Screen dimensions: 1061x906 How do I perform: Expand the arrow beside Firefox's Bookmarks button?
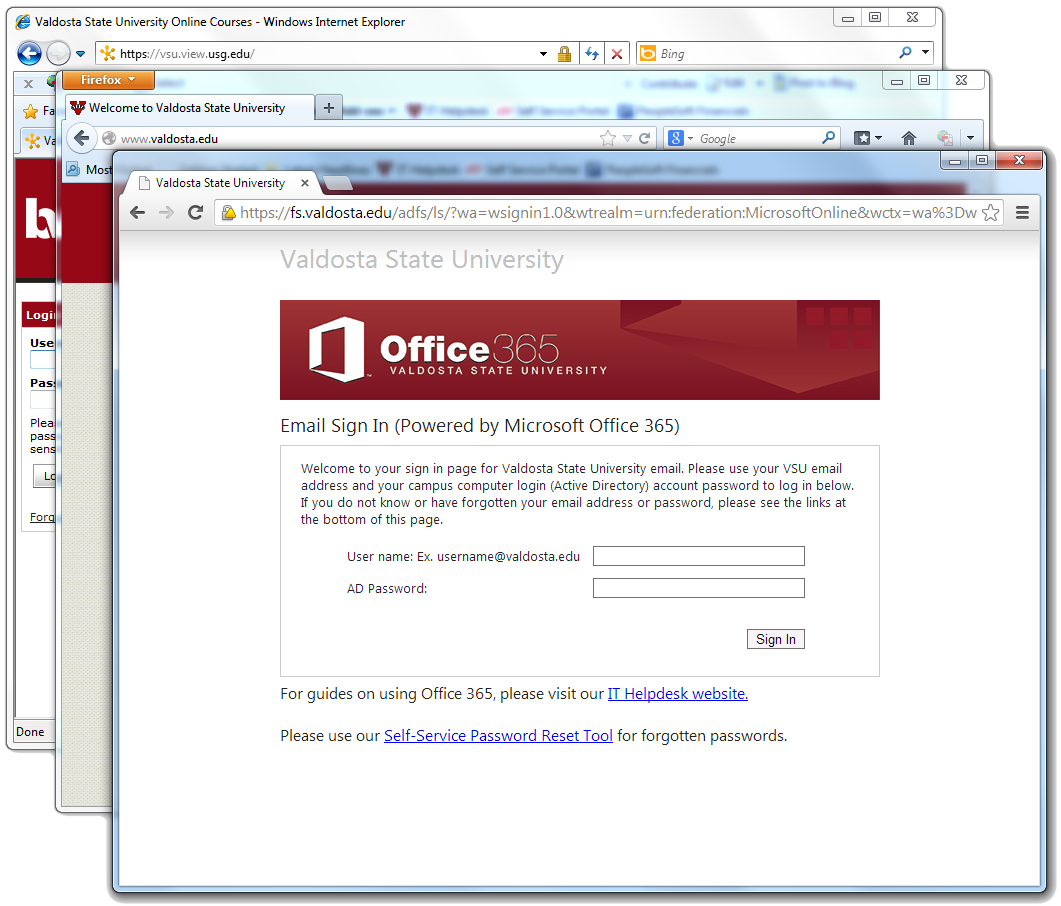pos(878,138)
